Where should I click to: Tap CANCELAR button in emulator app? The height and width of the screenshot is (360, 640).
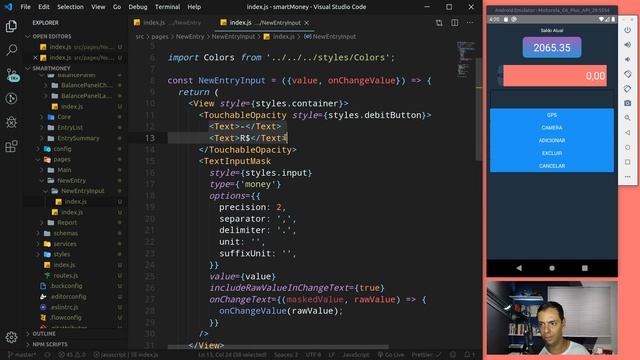[552, 166]
